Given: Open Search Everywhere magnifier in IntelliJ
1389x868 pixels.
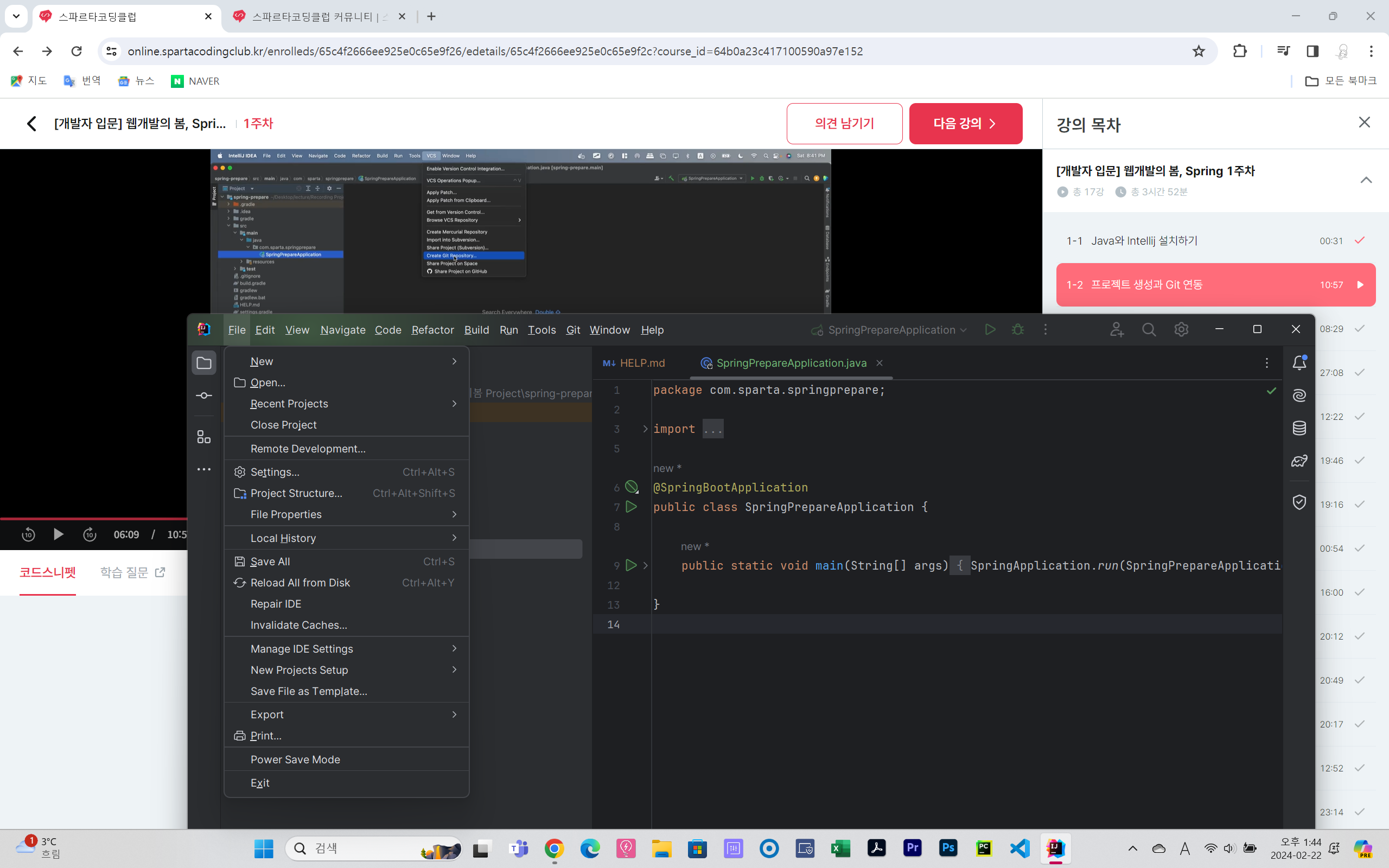Looking at the screenshot, I should [1149, 329].
